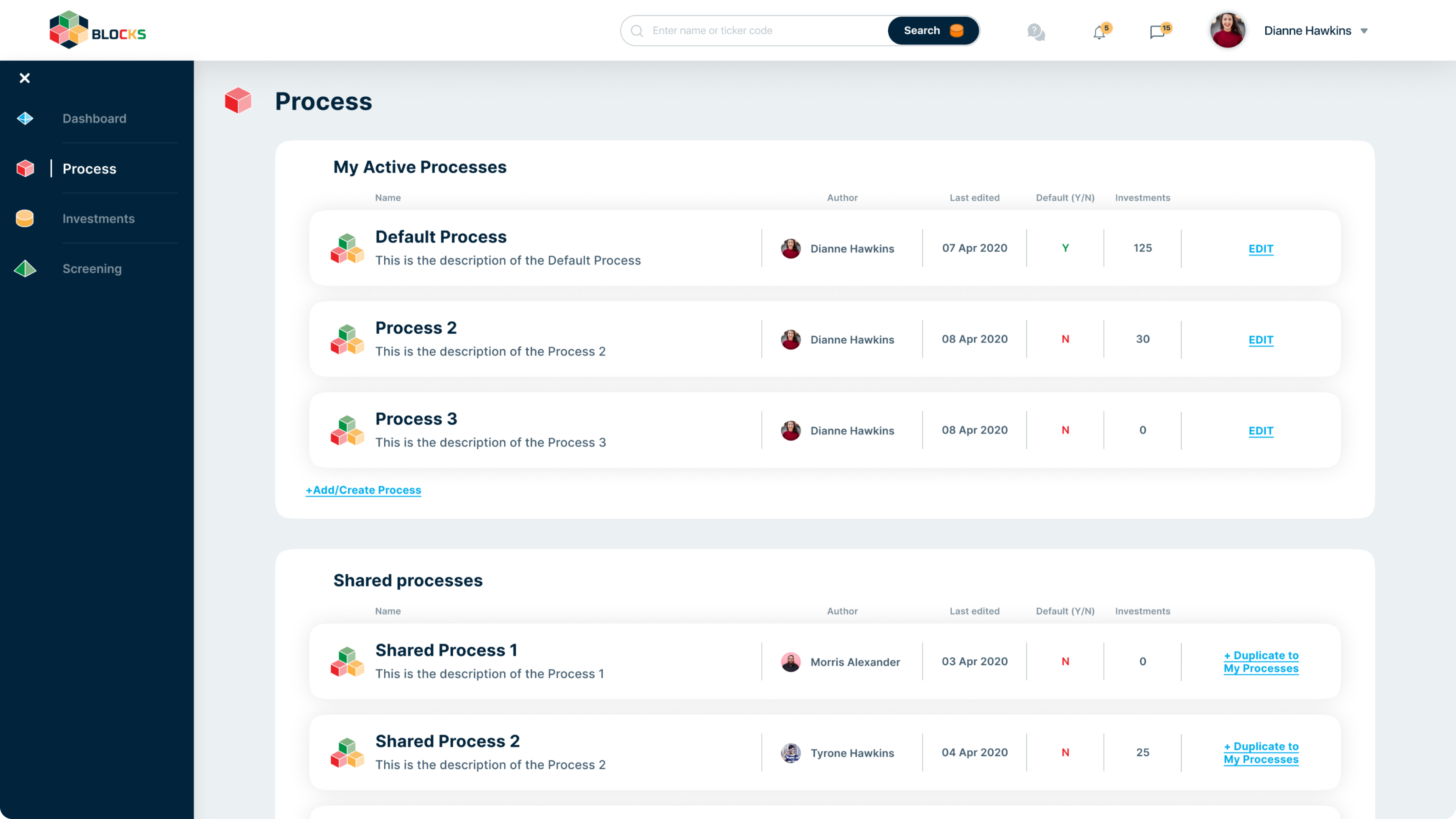The image size is (1456, 819).
Task: Edit Process 3
Action: pos(1261,431)
